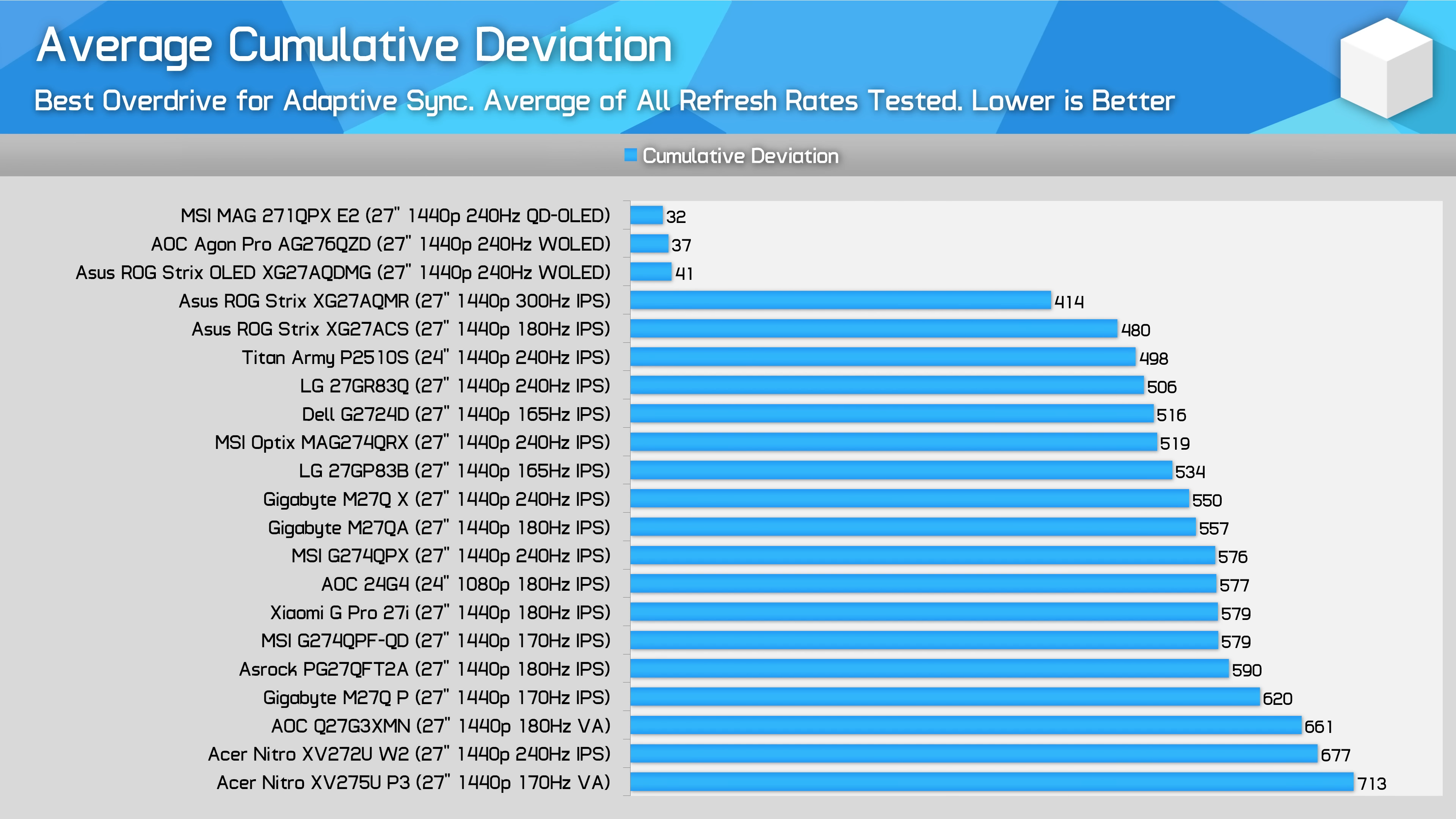Click the value 577
Viewport: 1456px width, 819px height.
(1235, 585)
